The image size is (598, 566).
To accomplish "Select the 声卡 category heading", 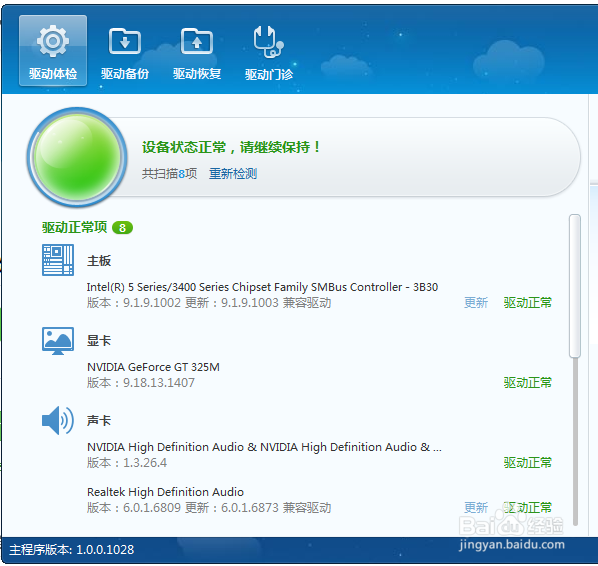I will tap(99, 421).
